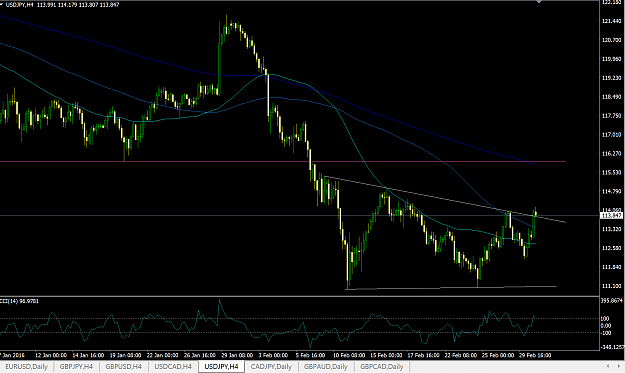Click the 120.700 price axis label
Image resolution: width=625 pixels, height=373 pixels.
(x=611, y=40)
